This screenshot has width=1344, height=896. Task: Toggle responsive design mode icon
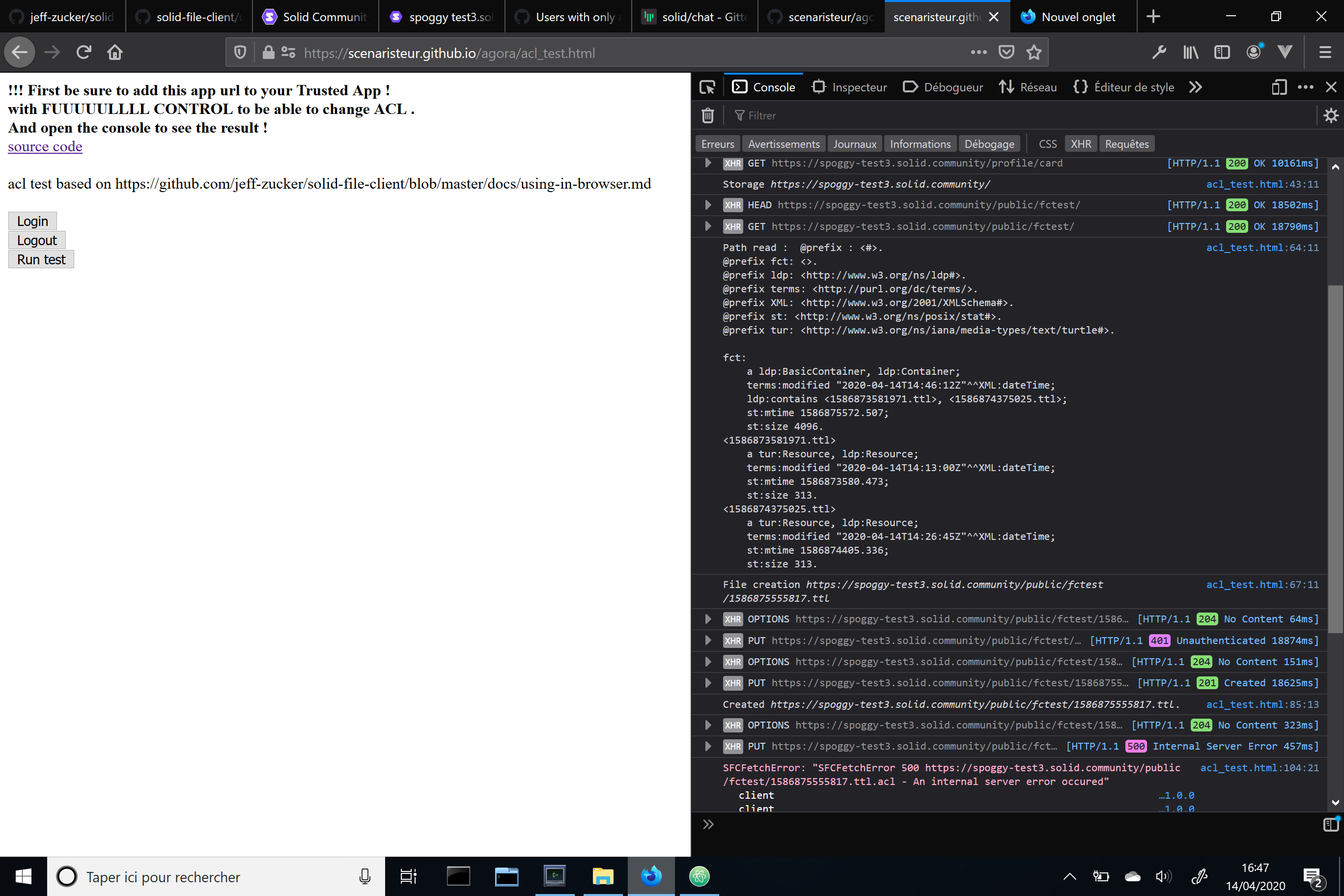[x=1280, y=87]
